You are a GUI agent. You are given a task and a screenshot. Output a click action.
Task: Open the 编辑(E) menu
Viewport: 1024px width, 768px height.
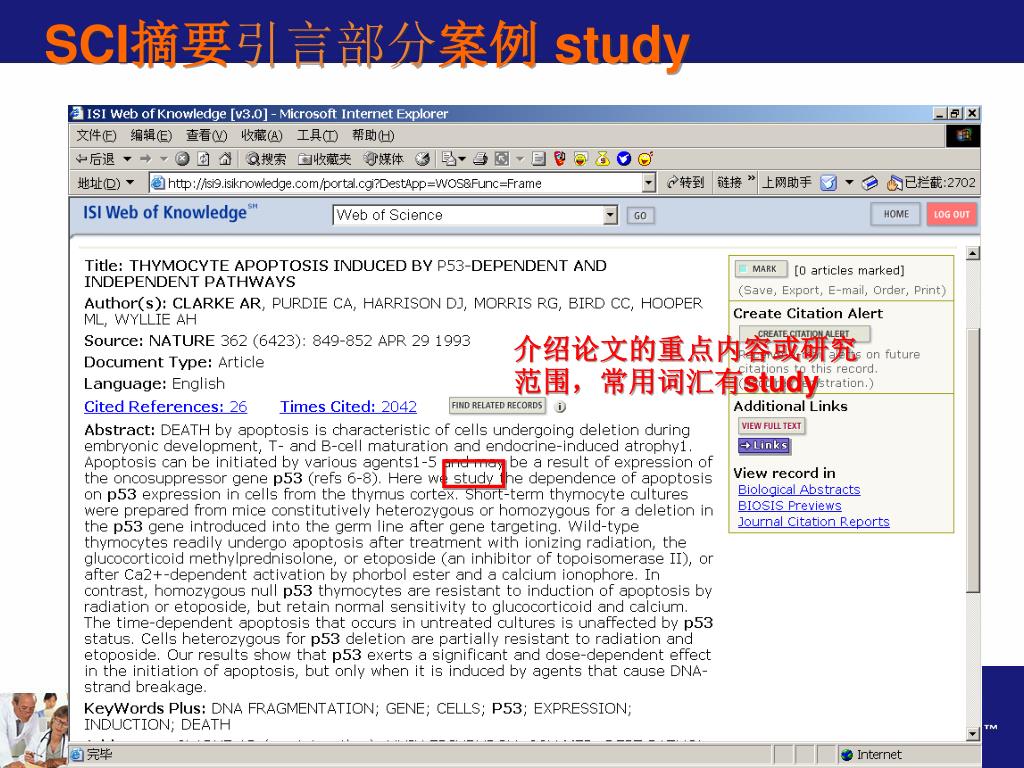click(x=151, y=135)
